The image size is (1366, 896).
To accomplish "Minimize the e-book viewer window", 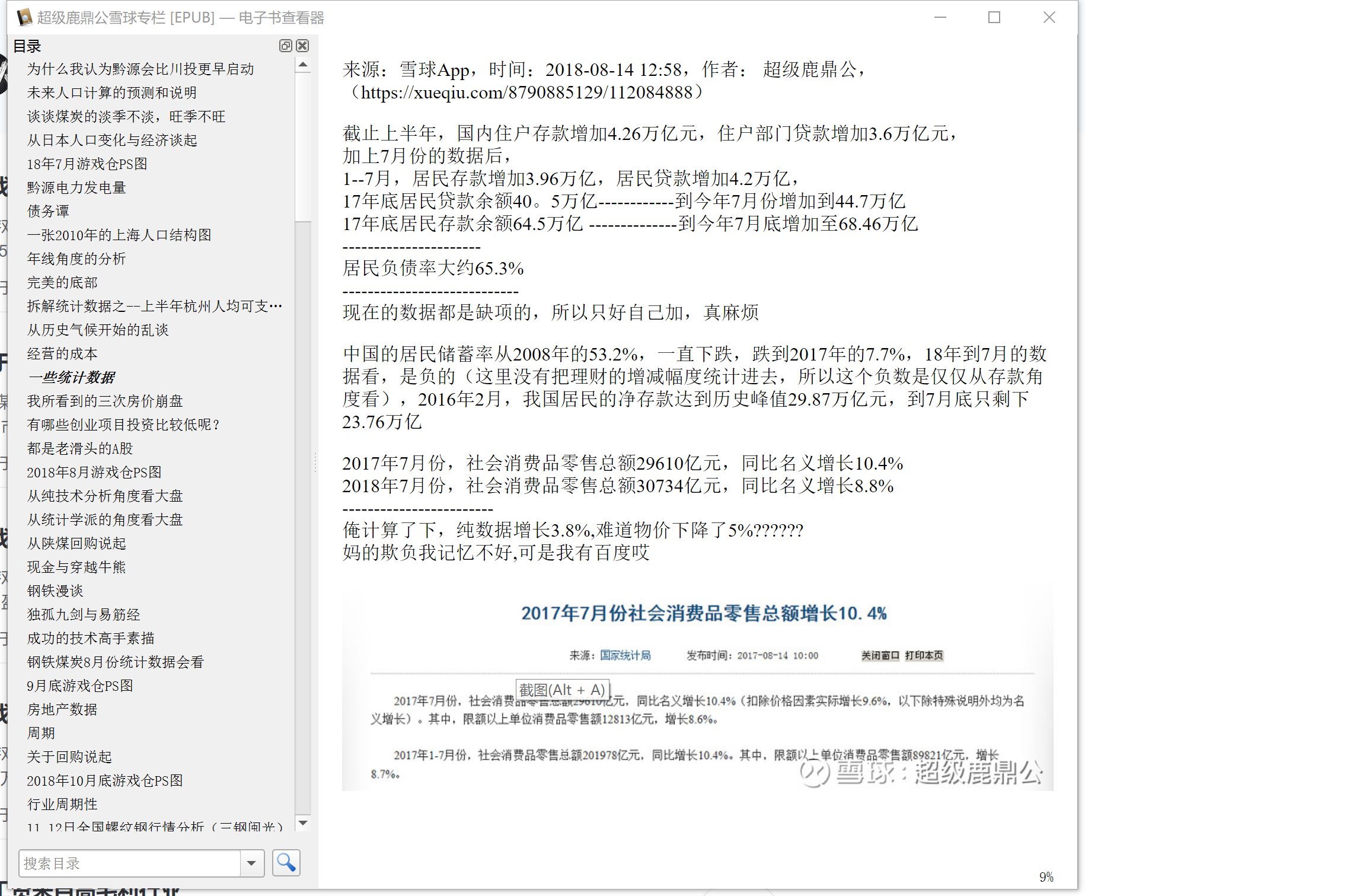I will click(x=940, y=17).
